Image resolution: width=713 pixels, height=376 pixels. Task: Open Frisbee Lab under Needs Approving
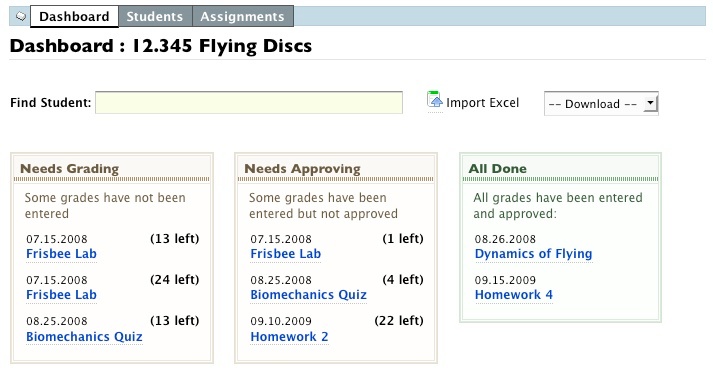(286, 254)
